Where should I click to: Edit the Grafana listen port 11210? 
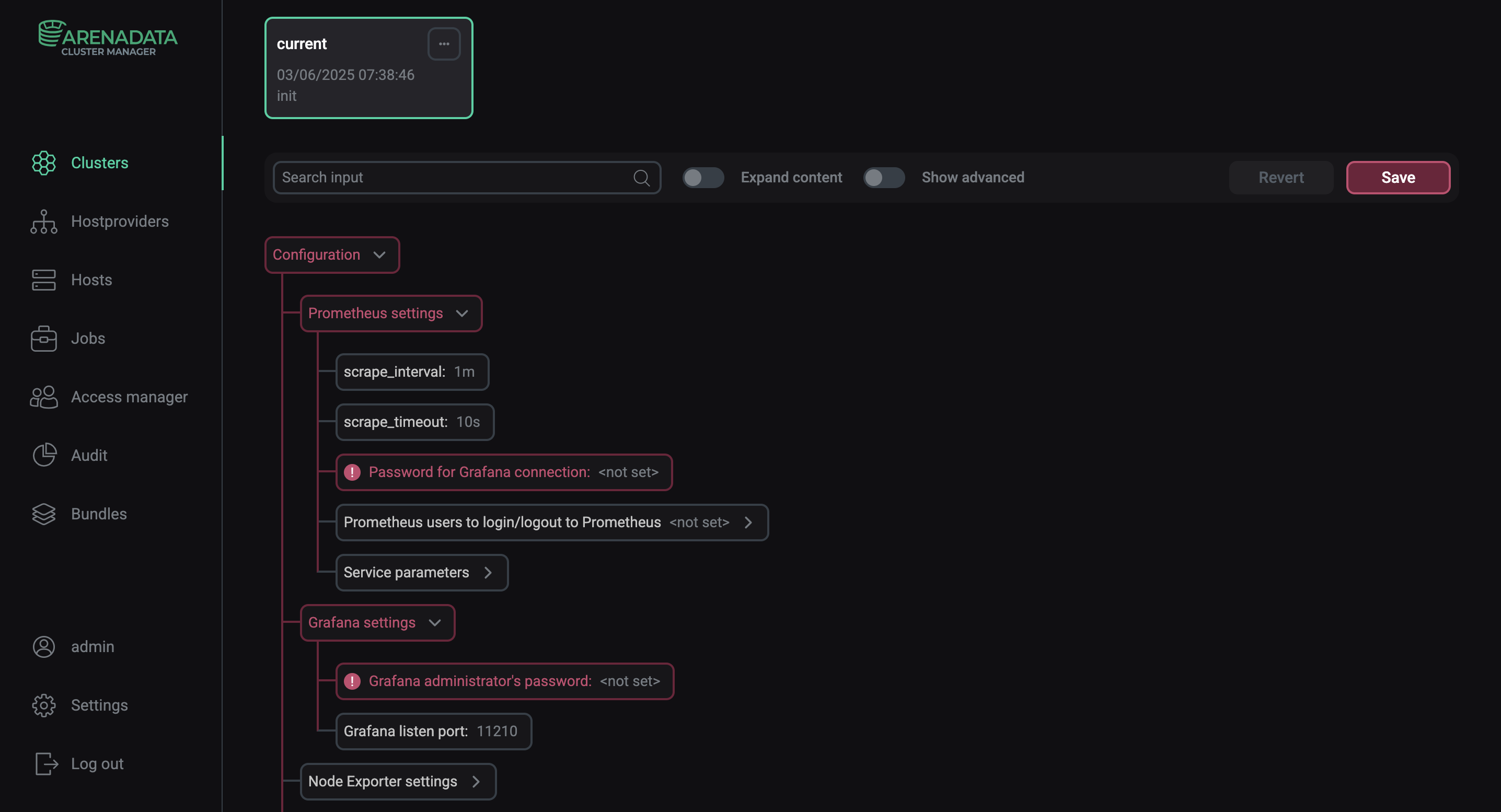tap(497, 732)
